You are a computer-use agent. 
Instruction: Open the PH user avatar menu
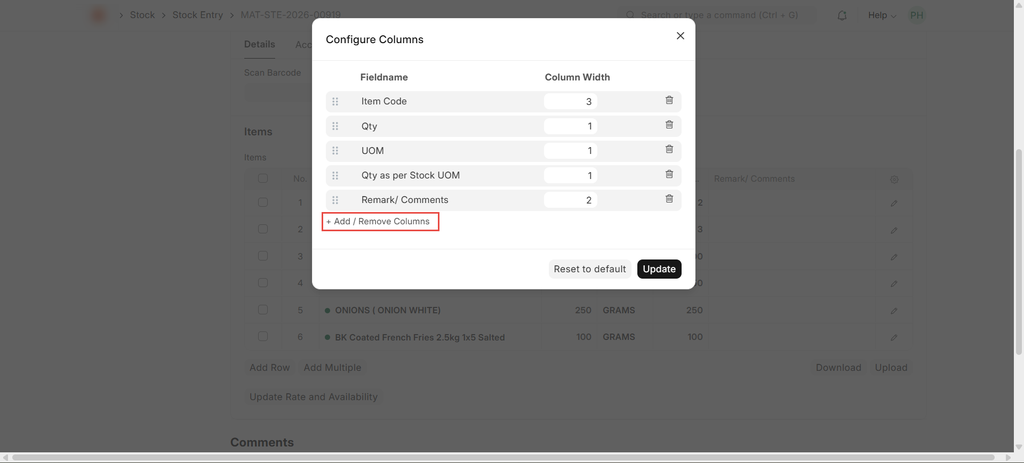pos(916,16)
